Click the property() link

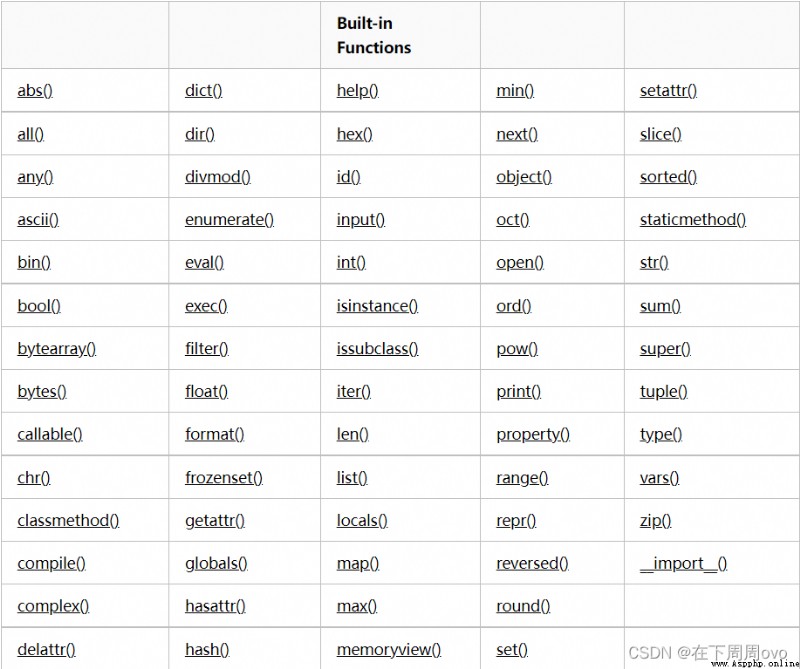[x=533, y=435]
